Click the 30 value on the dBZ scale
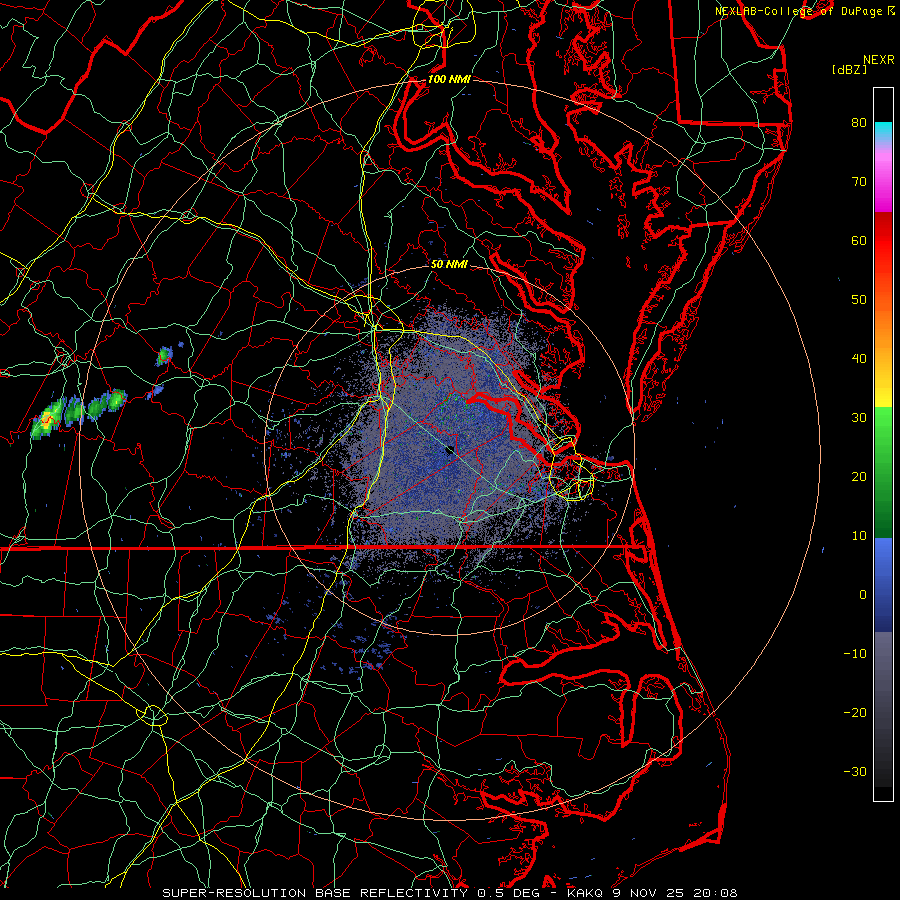This screenshot has width=900, height=900. coord(859,418)
